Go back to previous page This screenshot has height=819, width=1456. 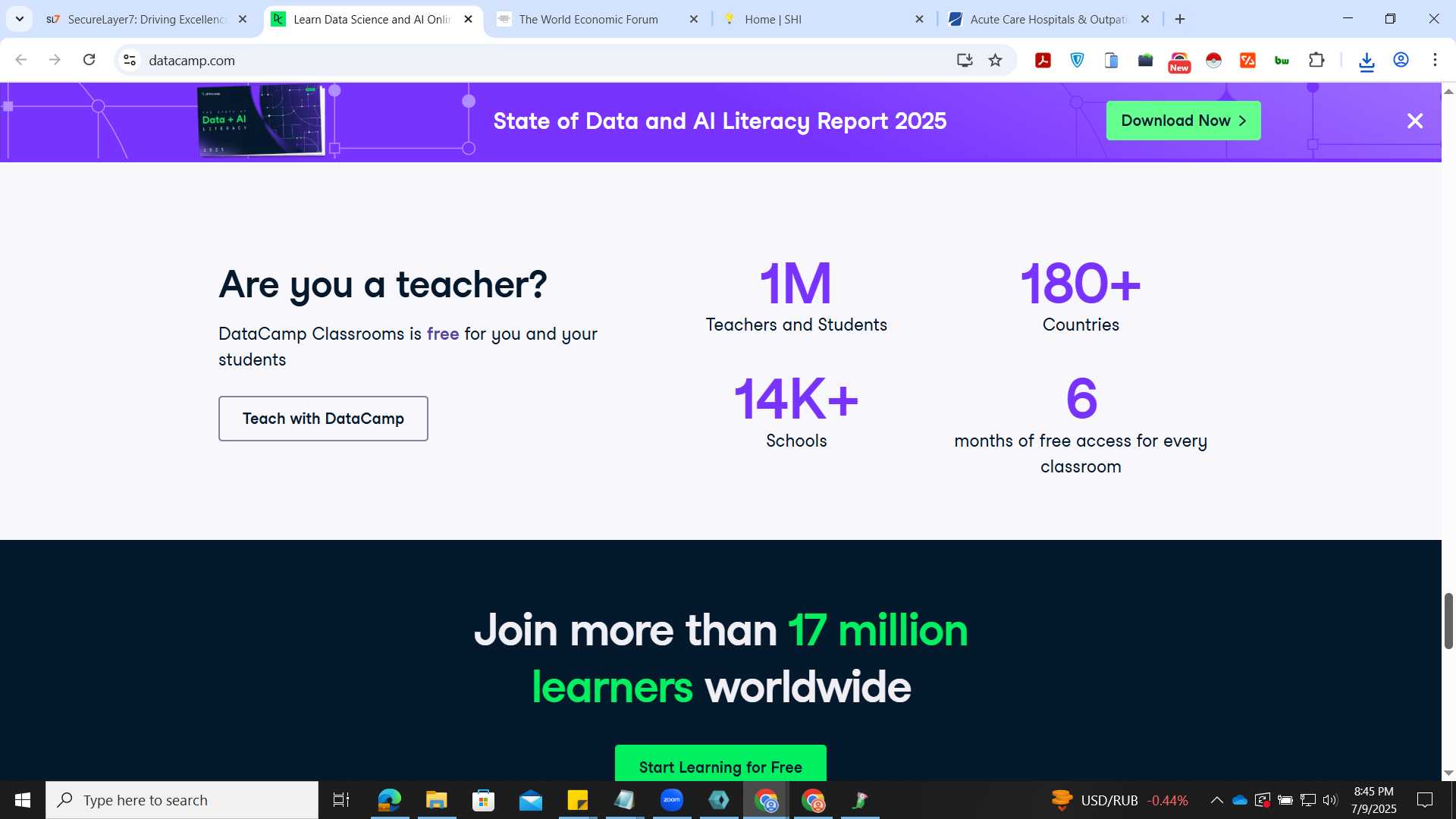21,60
